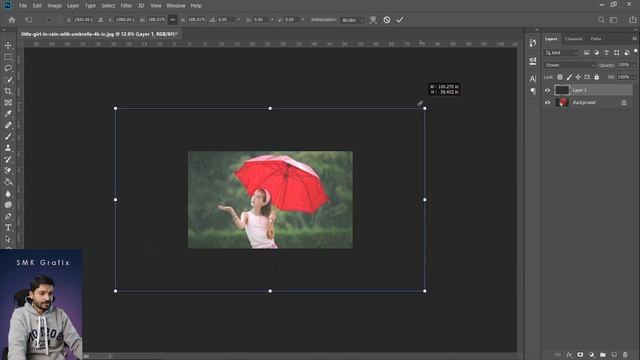This screenshot has width=640, height=360.
Task: Create a new adjustment layer
Action: (591, 355)
